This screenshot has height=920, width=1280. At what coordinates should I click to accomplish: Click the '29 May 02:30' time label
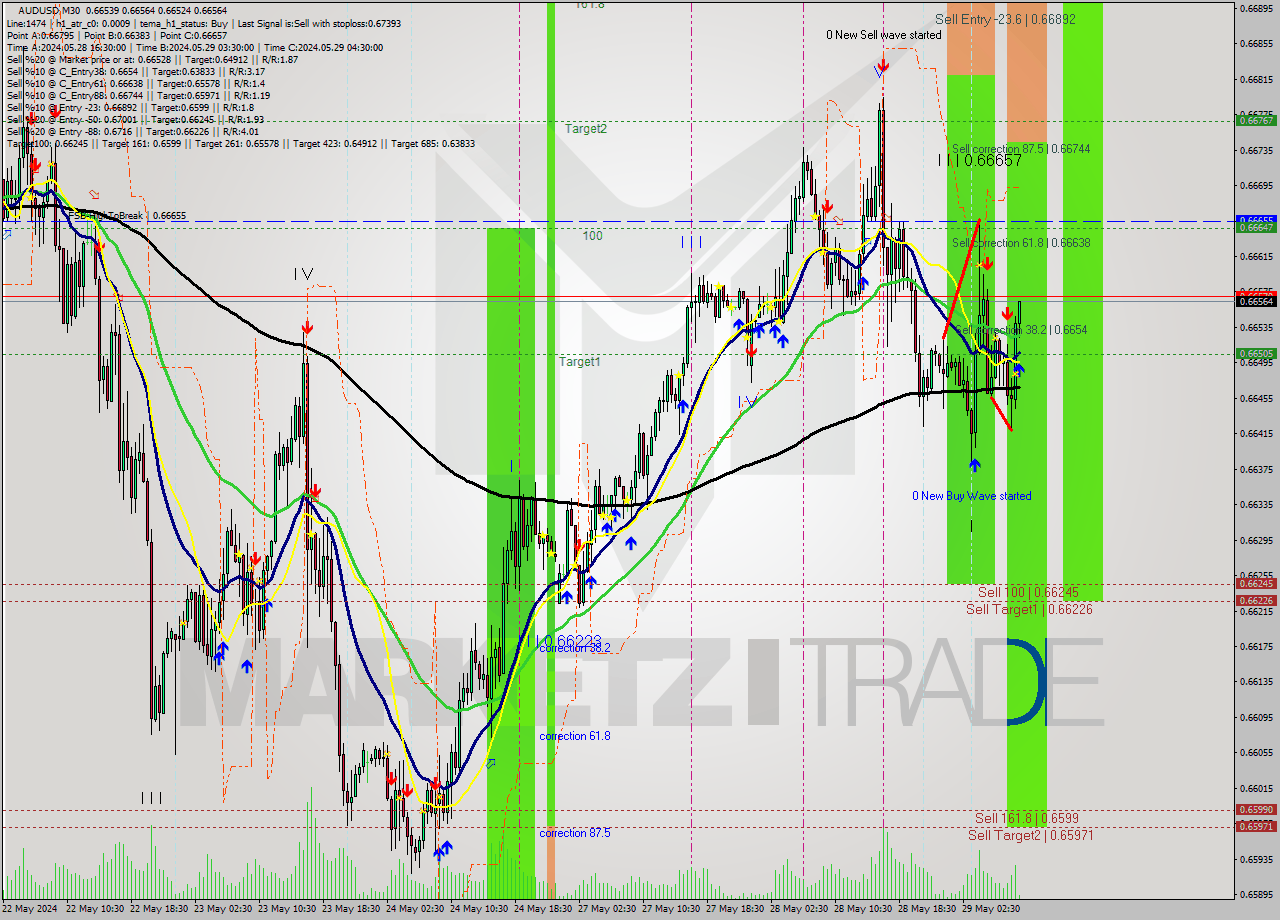click(993, 909)
